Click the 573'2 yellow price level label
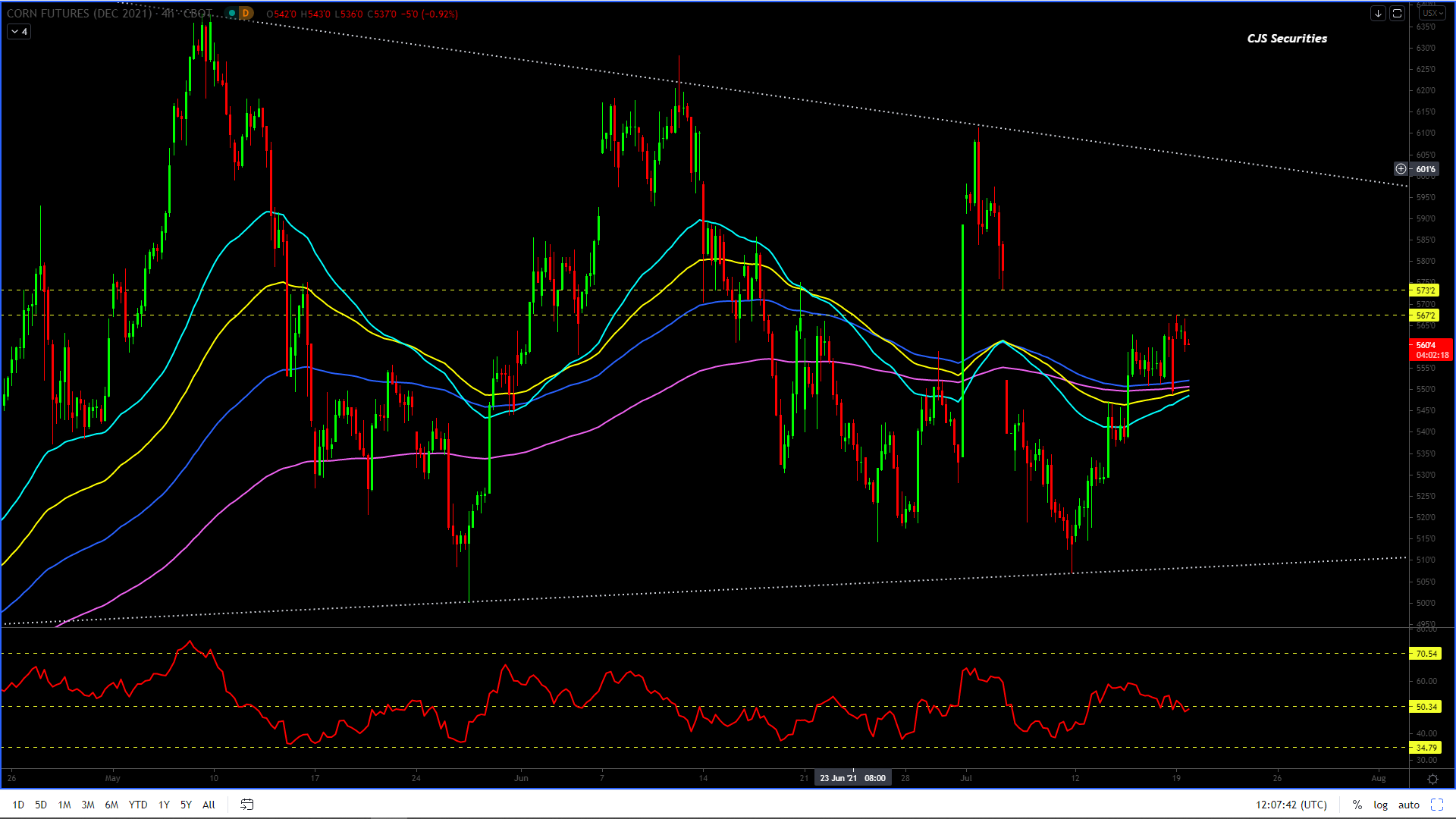 coord(1425,290)
